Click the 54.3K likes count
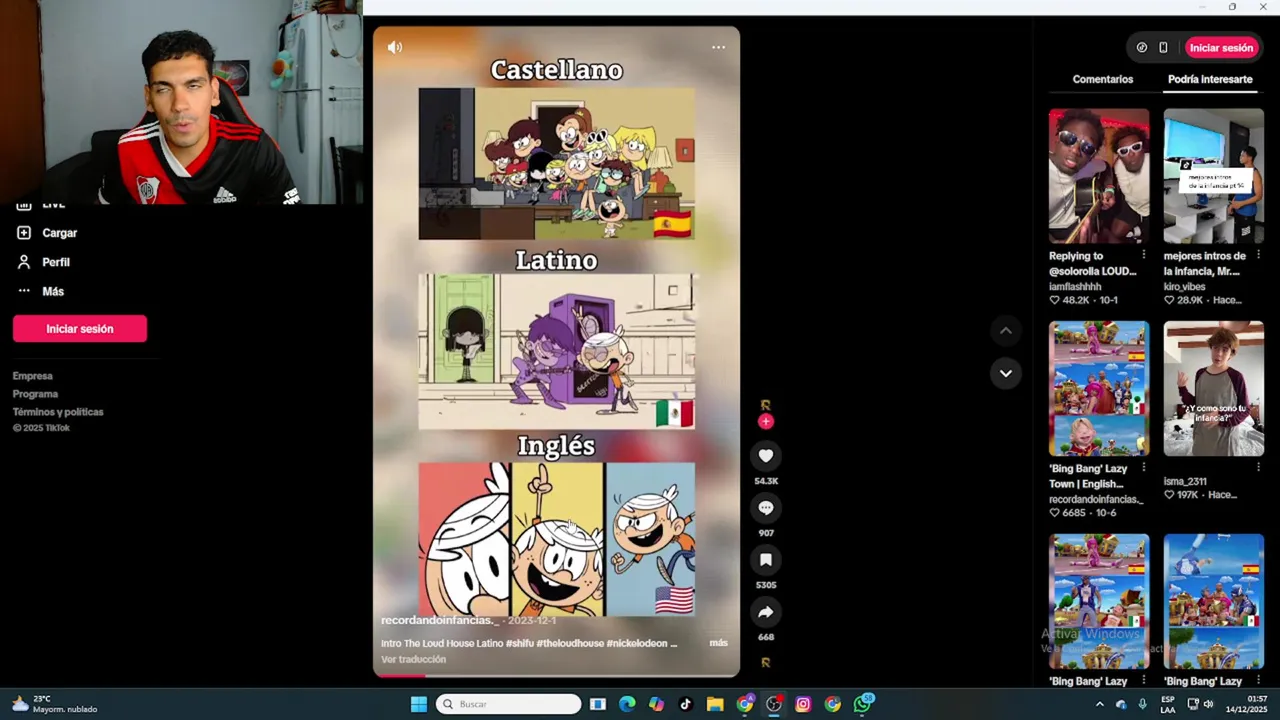The width and height of the screenshot is (1280, 720). point(766,481)
